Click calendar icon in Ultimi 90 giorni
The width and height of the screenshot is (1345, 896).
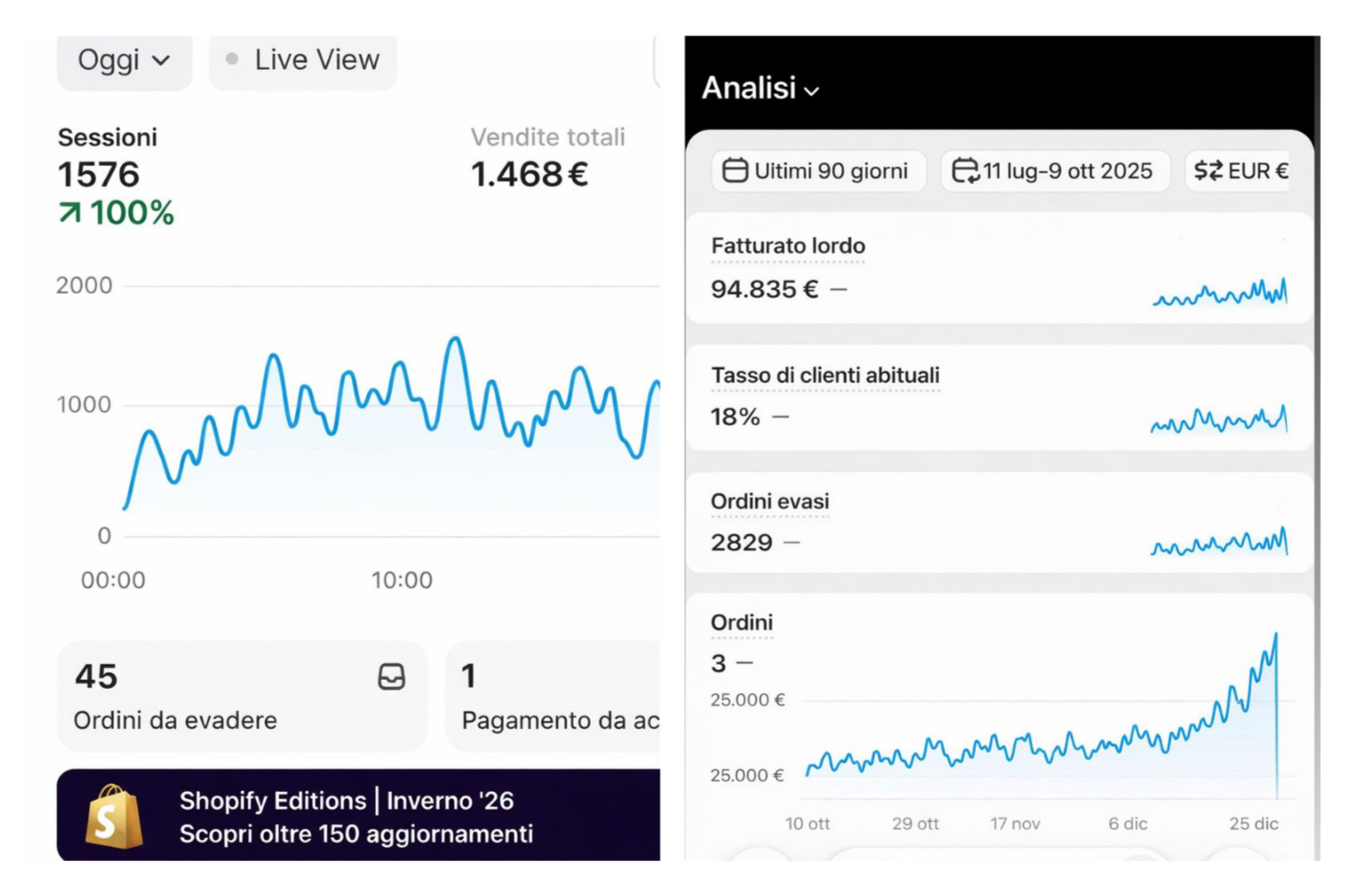coord(735,170)
